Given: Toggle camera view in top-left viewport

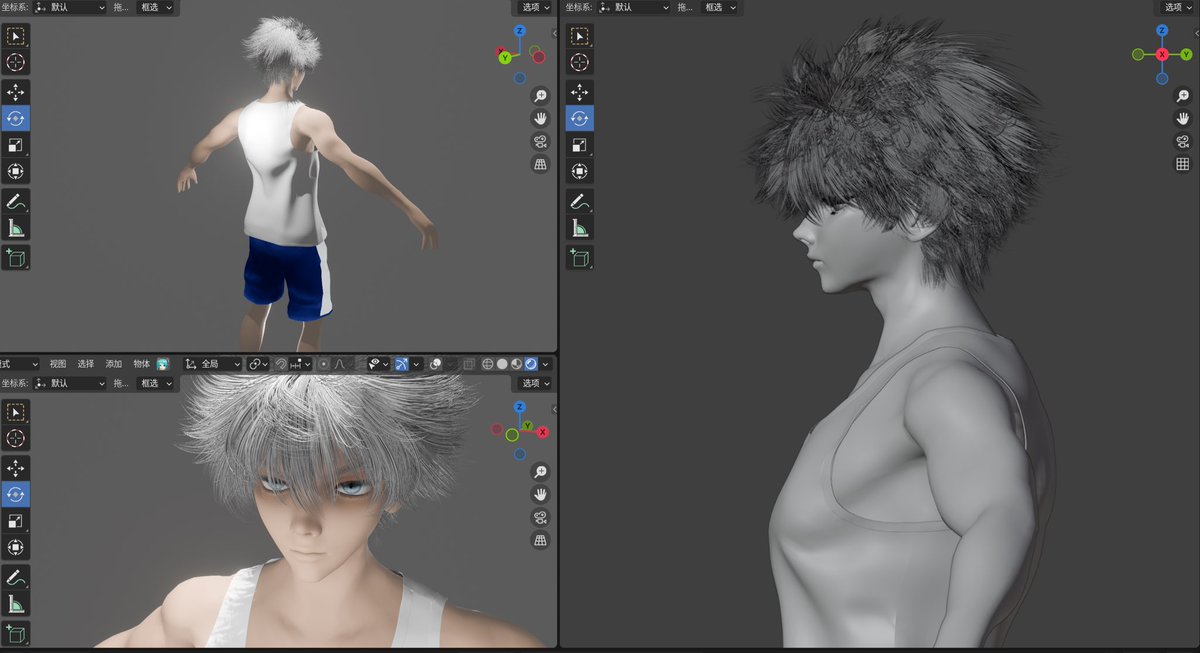Looking at the screenshot, I should [x=540, y=141].
